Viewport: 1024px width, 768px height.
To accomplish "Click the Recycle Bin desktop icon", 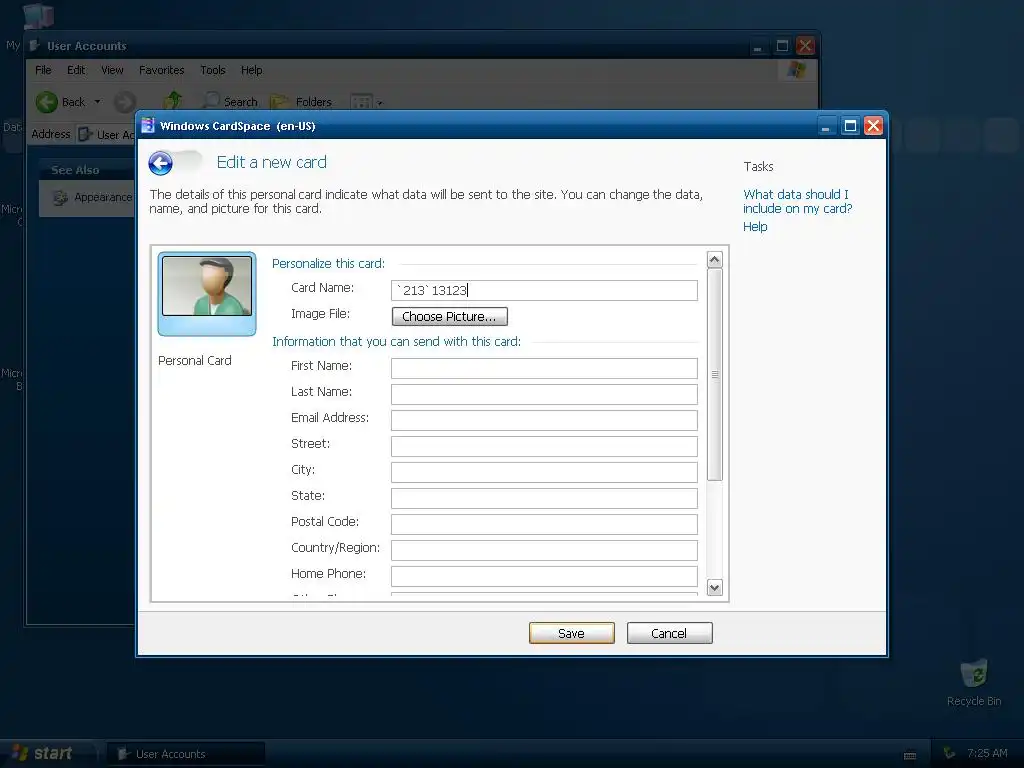I will (974, 682).
